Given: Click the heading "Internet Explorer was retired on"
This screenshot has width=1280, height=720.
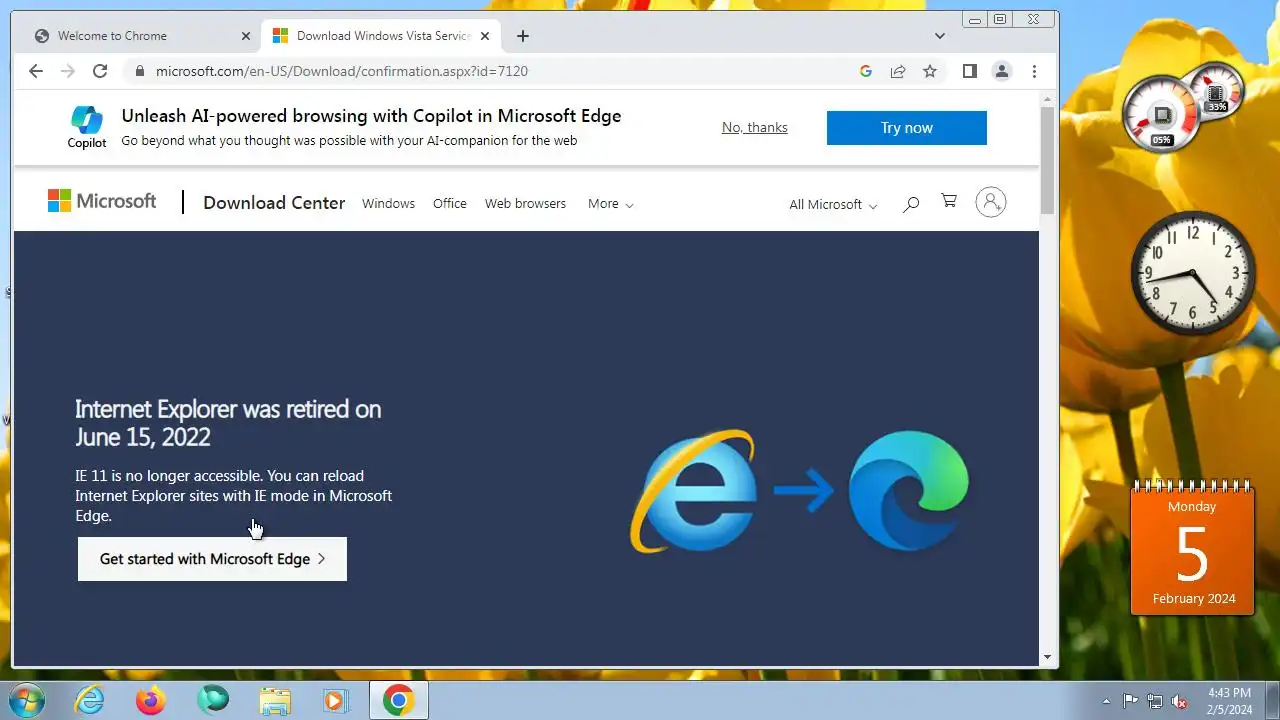Looking at the screenshot, I should [x=228, y=409].
